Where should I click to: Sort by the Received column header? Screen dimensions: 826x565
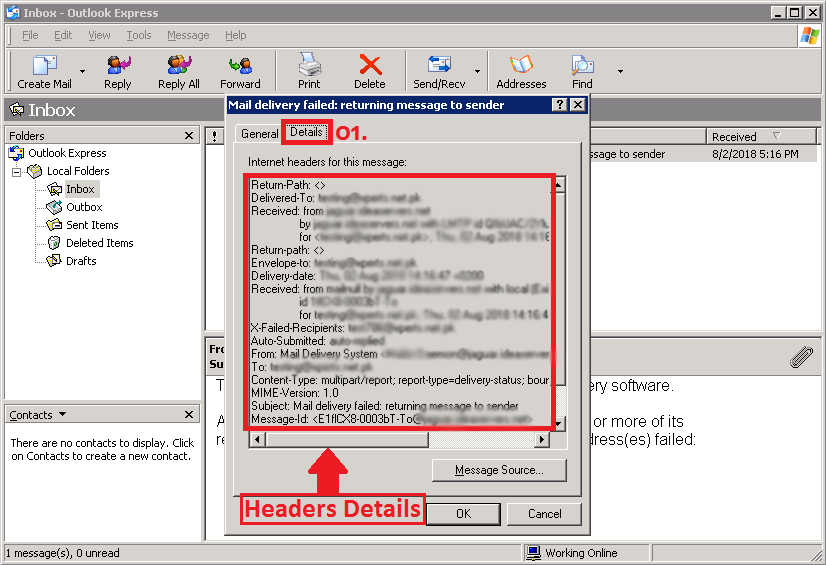(x=760, y=136)
